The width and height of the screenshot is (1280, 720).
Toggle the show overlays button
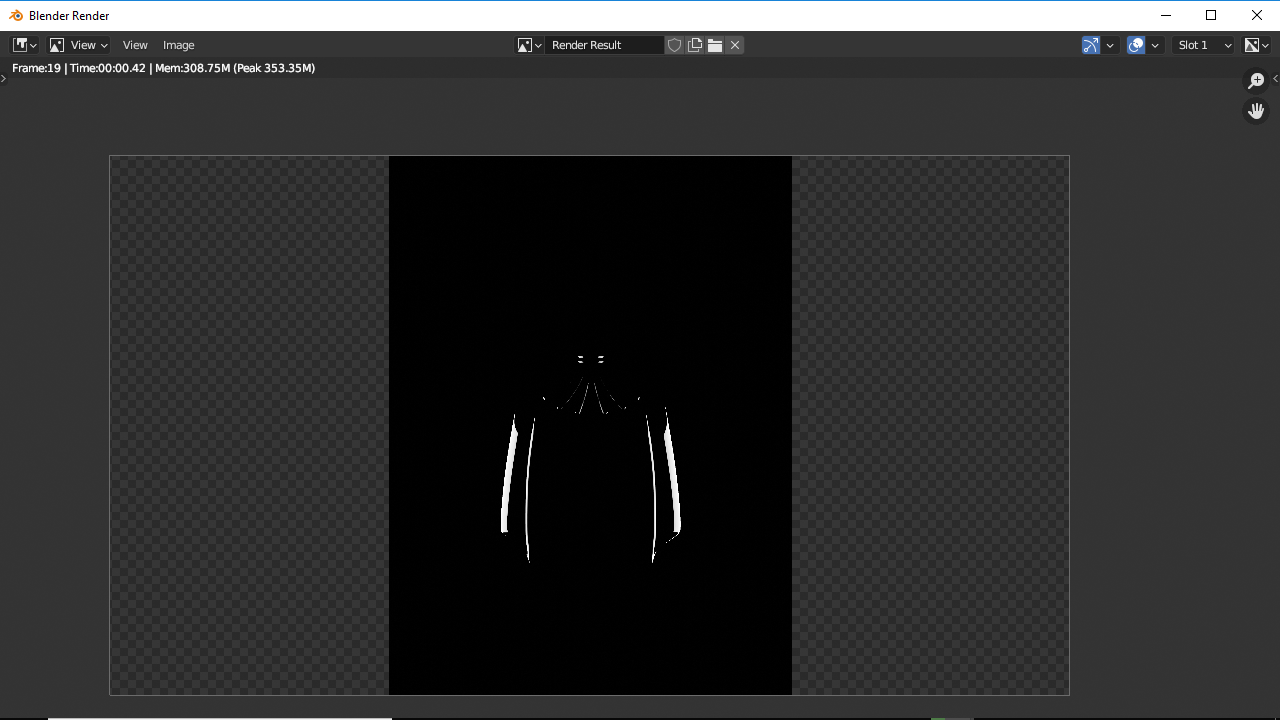(1136, 45)
